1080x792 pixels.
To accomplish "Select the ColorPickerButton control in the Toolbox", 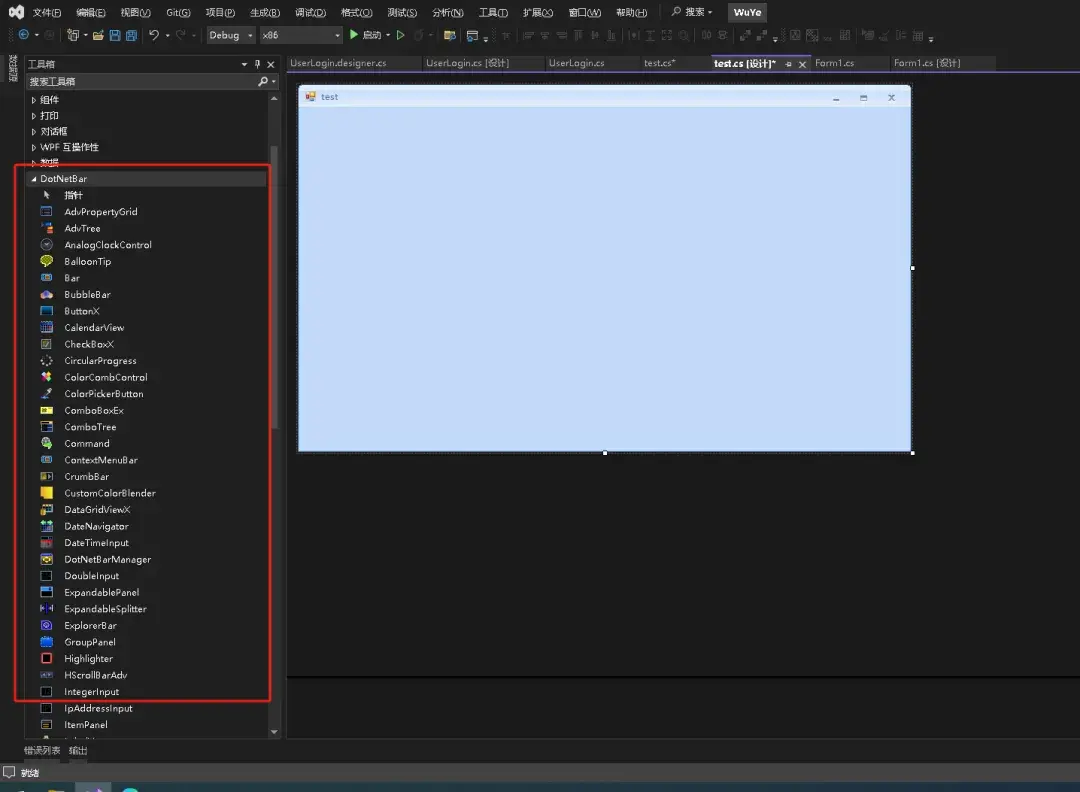I will coord(105,393).
